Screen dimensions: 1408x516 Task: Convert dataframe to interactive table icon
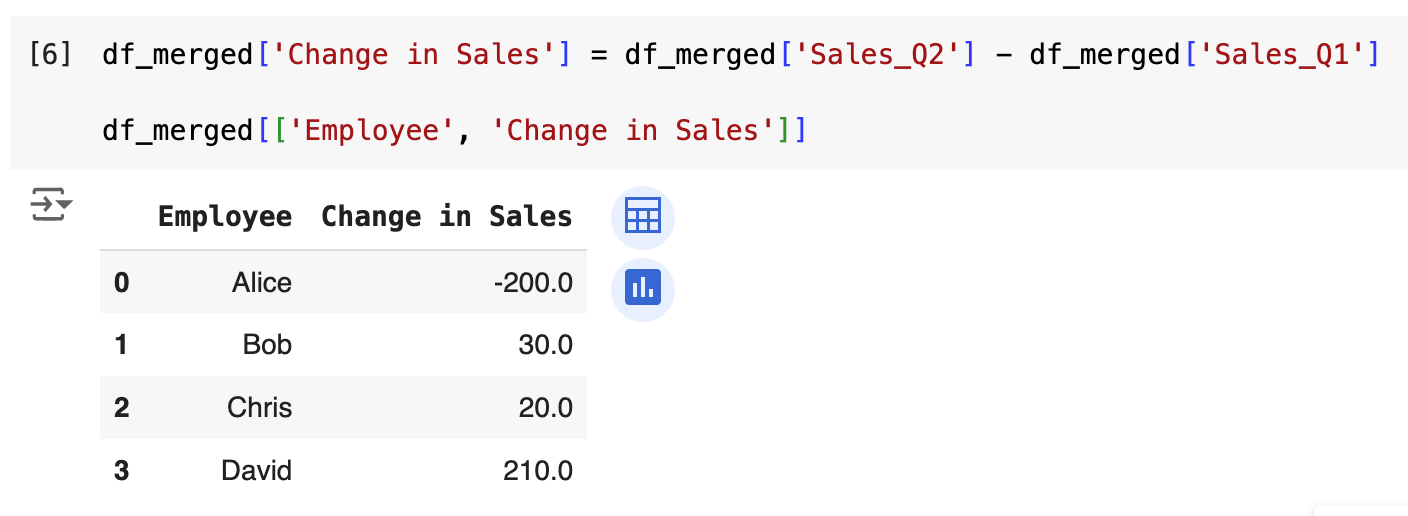[x=642, y=217]
